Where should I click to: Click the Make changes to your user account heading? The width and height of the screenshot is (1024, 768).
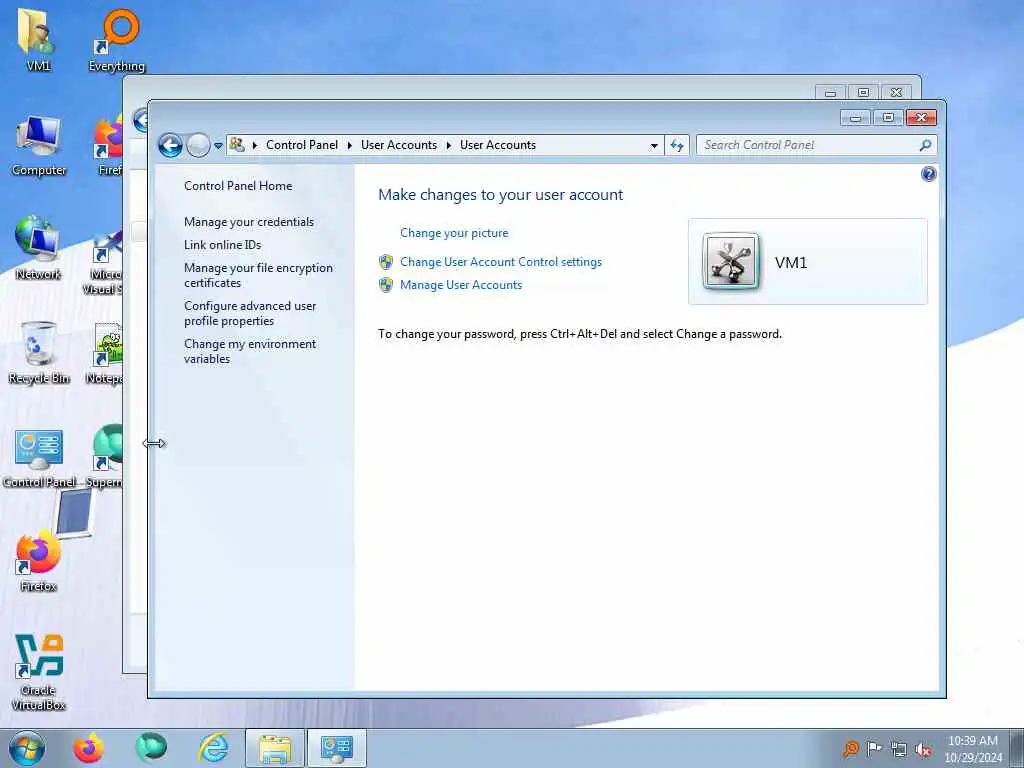click(x=500, y=195)
